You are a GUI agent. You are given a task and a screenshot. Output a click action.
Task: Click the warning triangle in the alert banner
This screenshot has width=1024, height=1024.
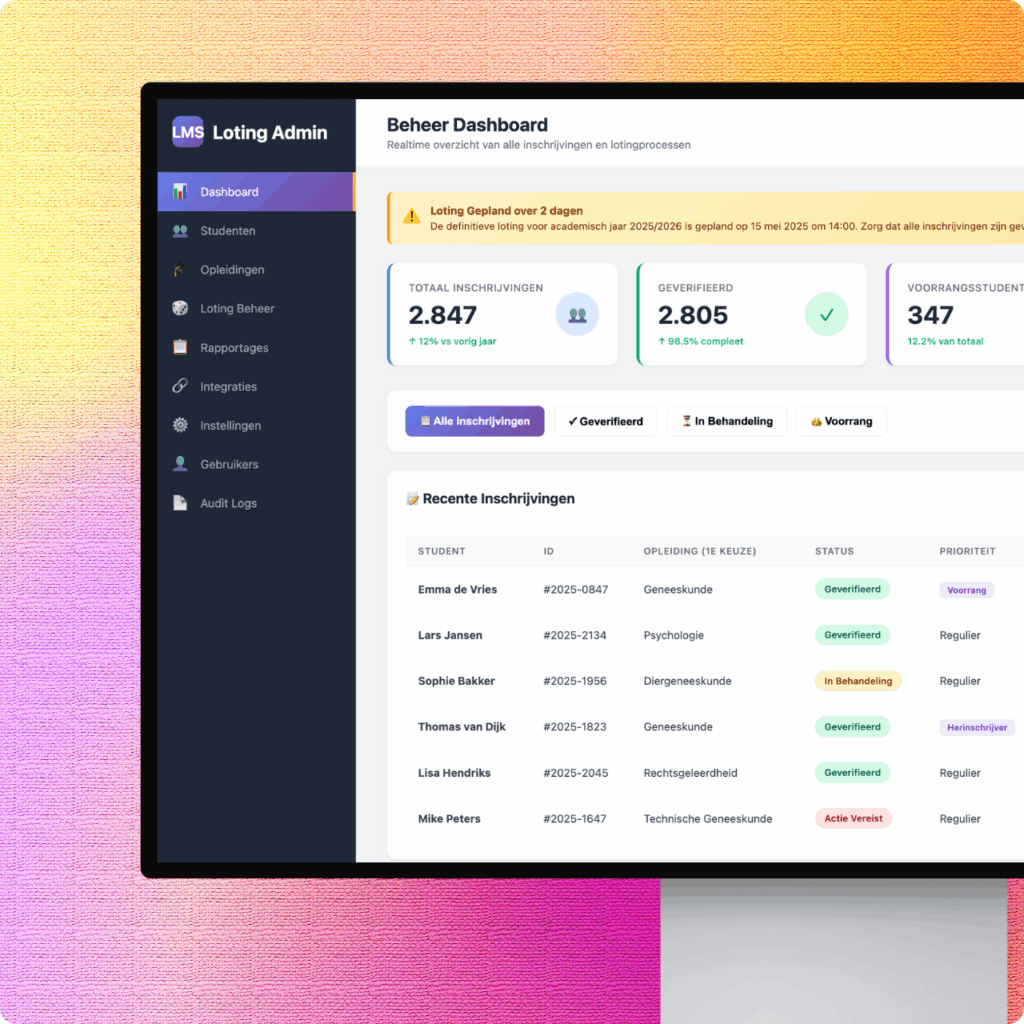(411, 216)
